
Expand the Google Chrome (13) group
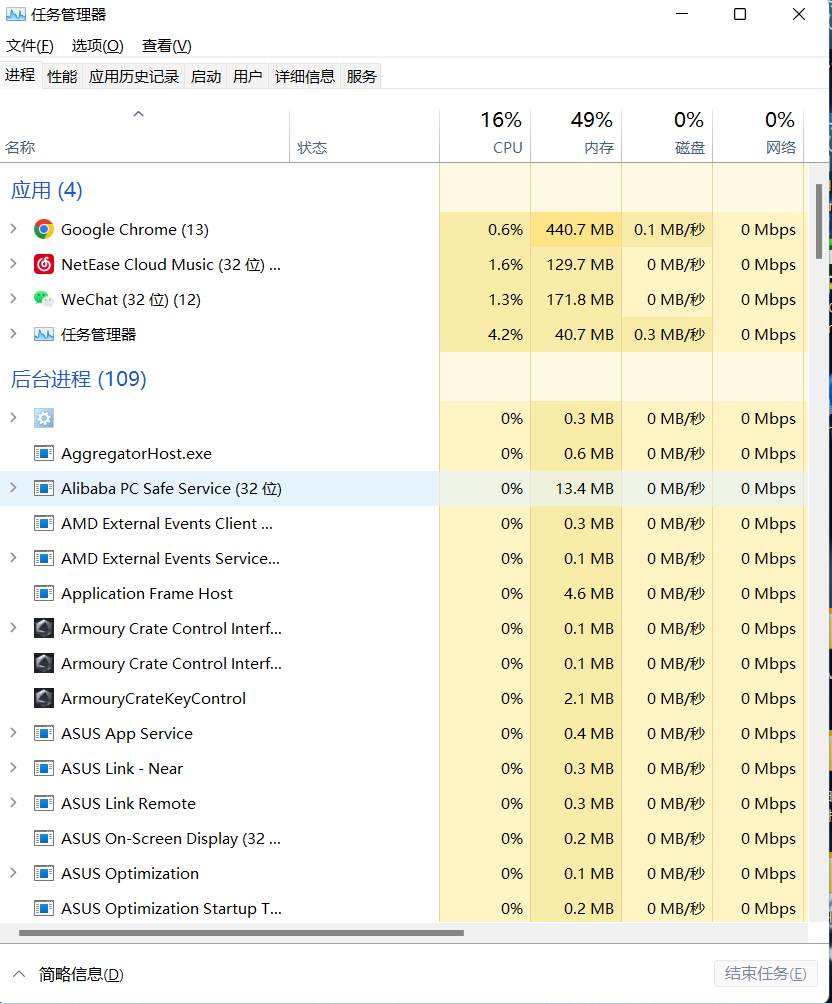pyautogui.click(x=13, y=229)
